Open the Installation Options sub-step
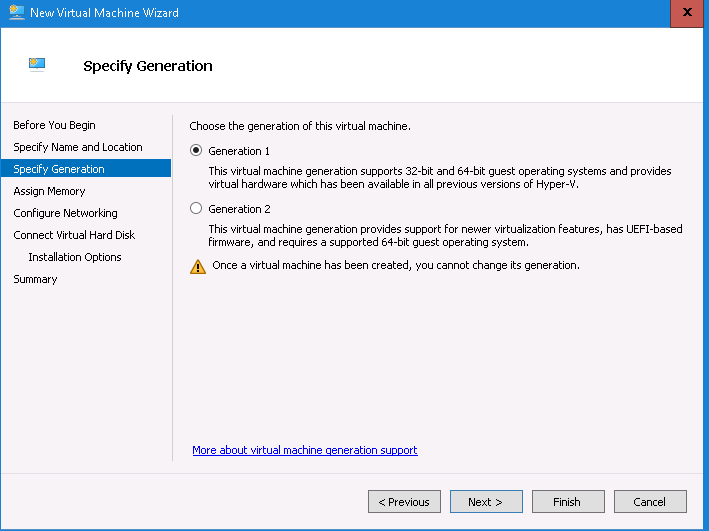This screenshot has height=531, width=709. tap(75, 257)
